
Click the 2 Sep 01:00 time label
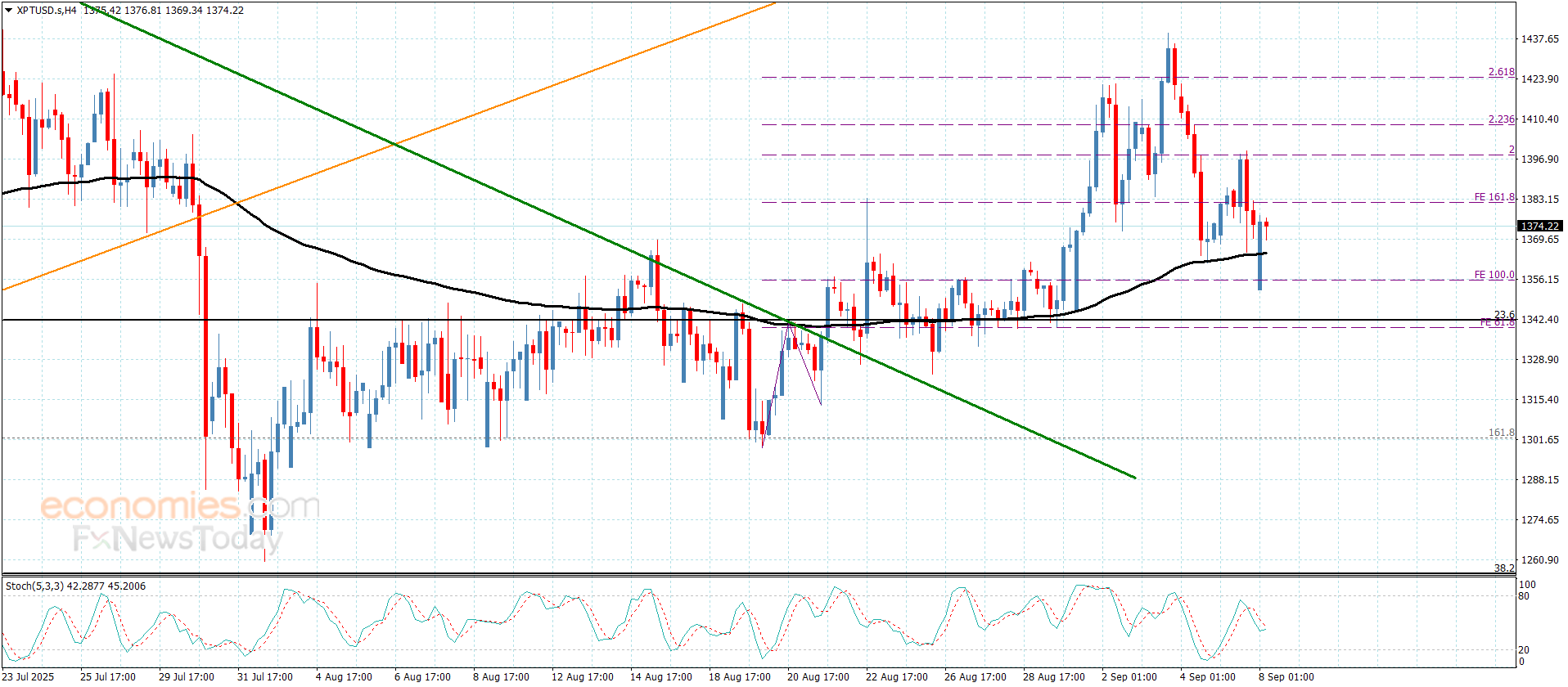(x=1129, y=677)
